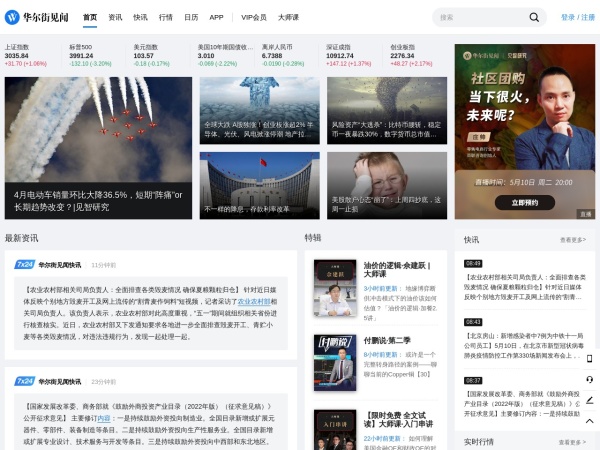600x450 pixels.
Task: Open the 农业农村部 hyperlink in article
Action: [254, 301]
